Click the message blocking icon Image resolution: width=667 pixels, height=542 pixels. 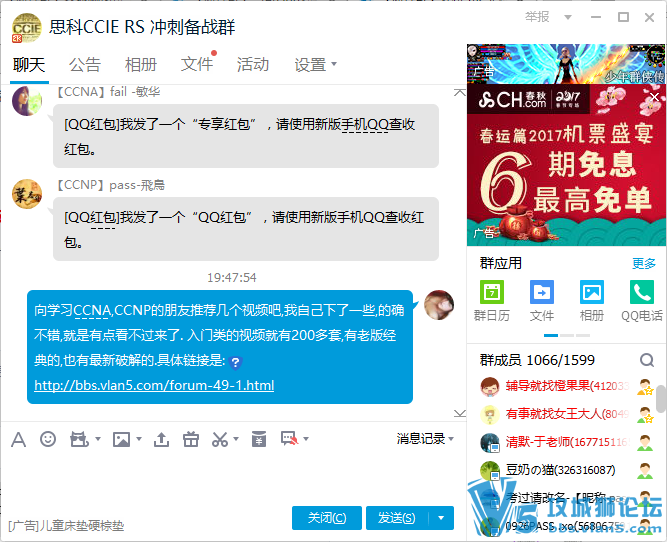click(290, 439)
